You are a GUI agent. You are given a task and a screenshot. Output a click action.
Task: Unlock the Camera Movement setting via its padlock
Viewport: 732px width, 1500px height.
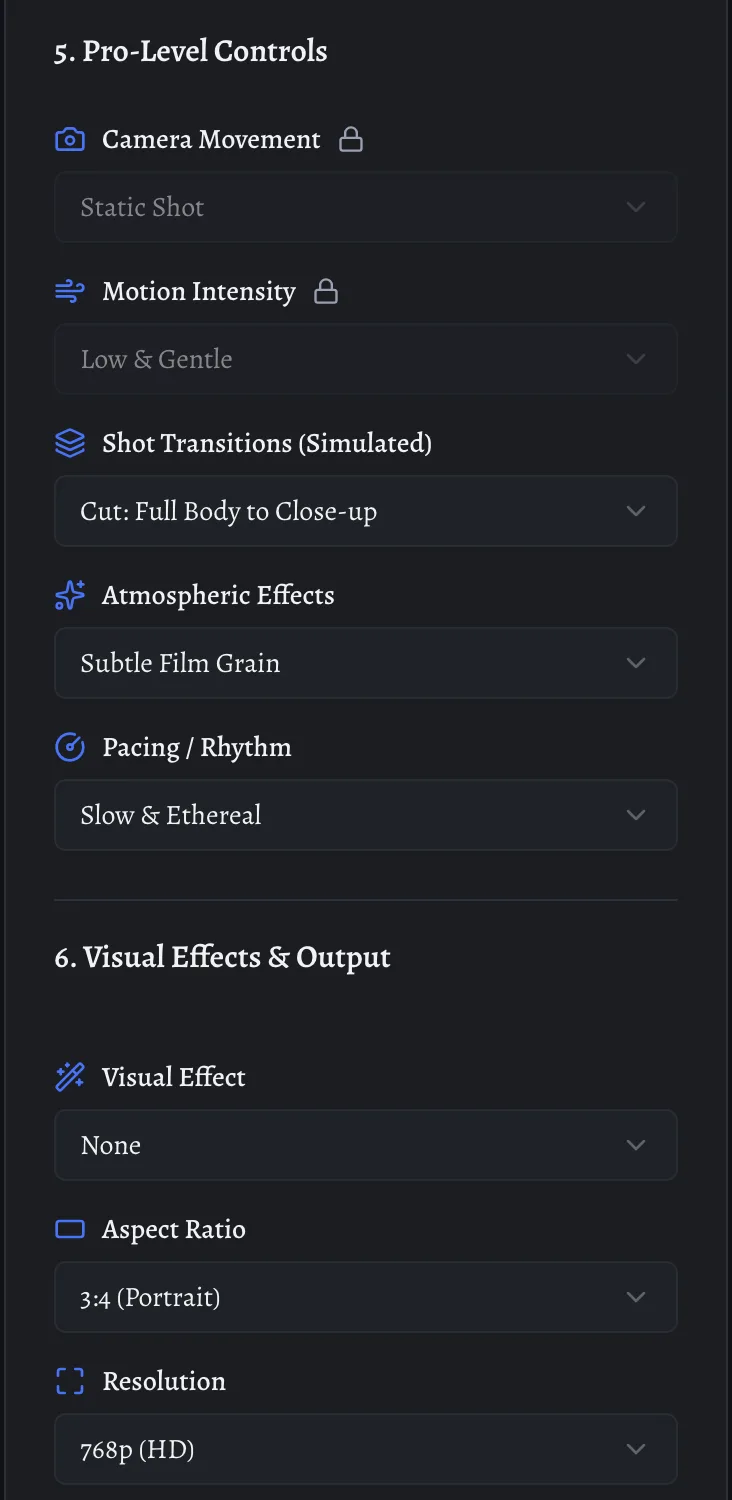(350, 140)
